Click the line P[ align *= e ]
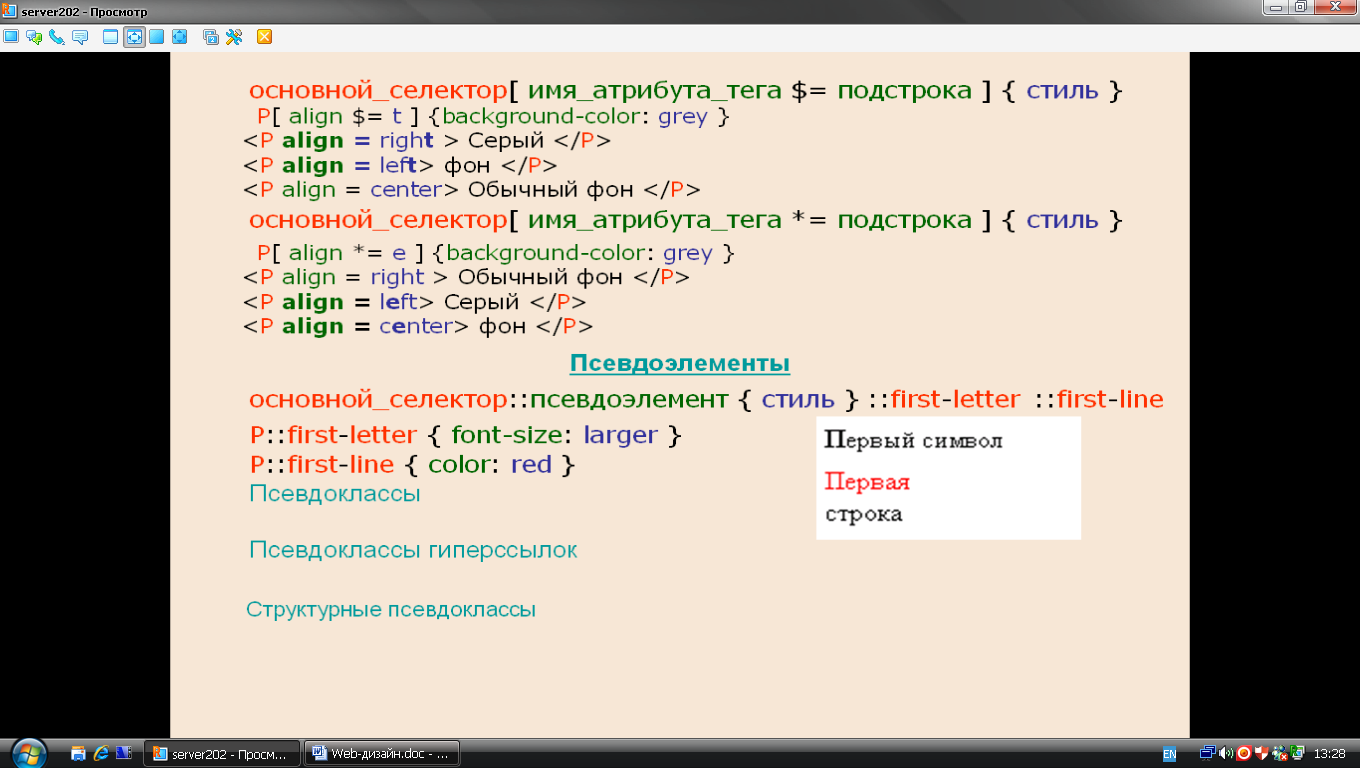Image resolution: width=1360 pixels, height=768 pixels. [x=496, y=253]
